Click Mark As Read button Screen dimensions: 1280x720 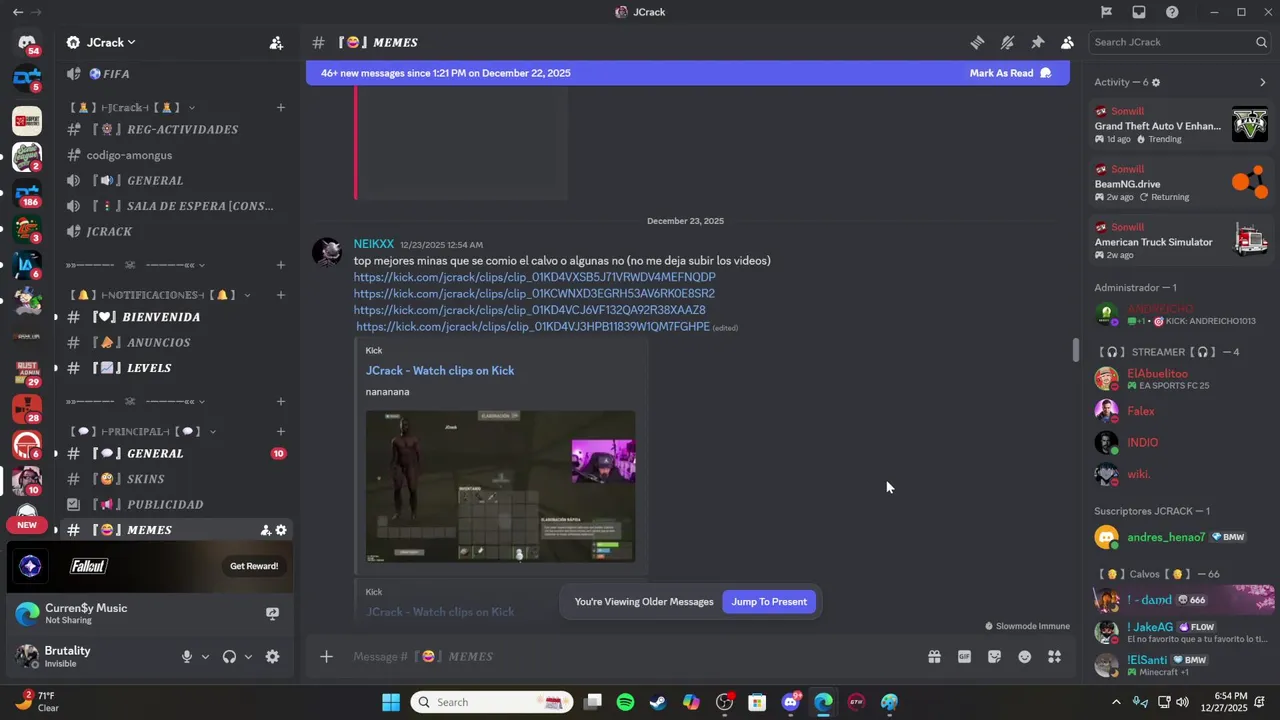1009,73
